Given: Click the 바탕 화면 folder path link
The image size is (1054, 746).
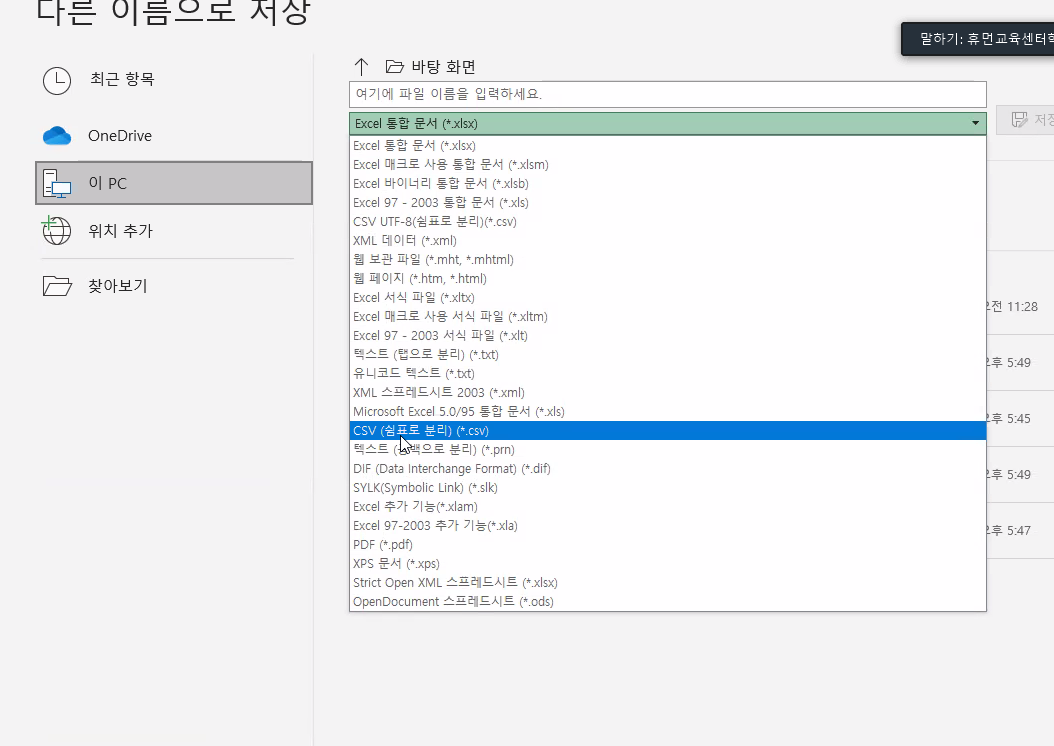Looking at the screenshot, I should [444, 67].
